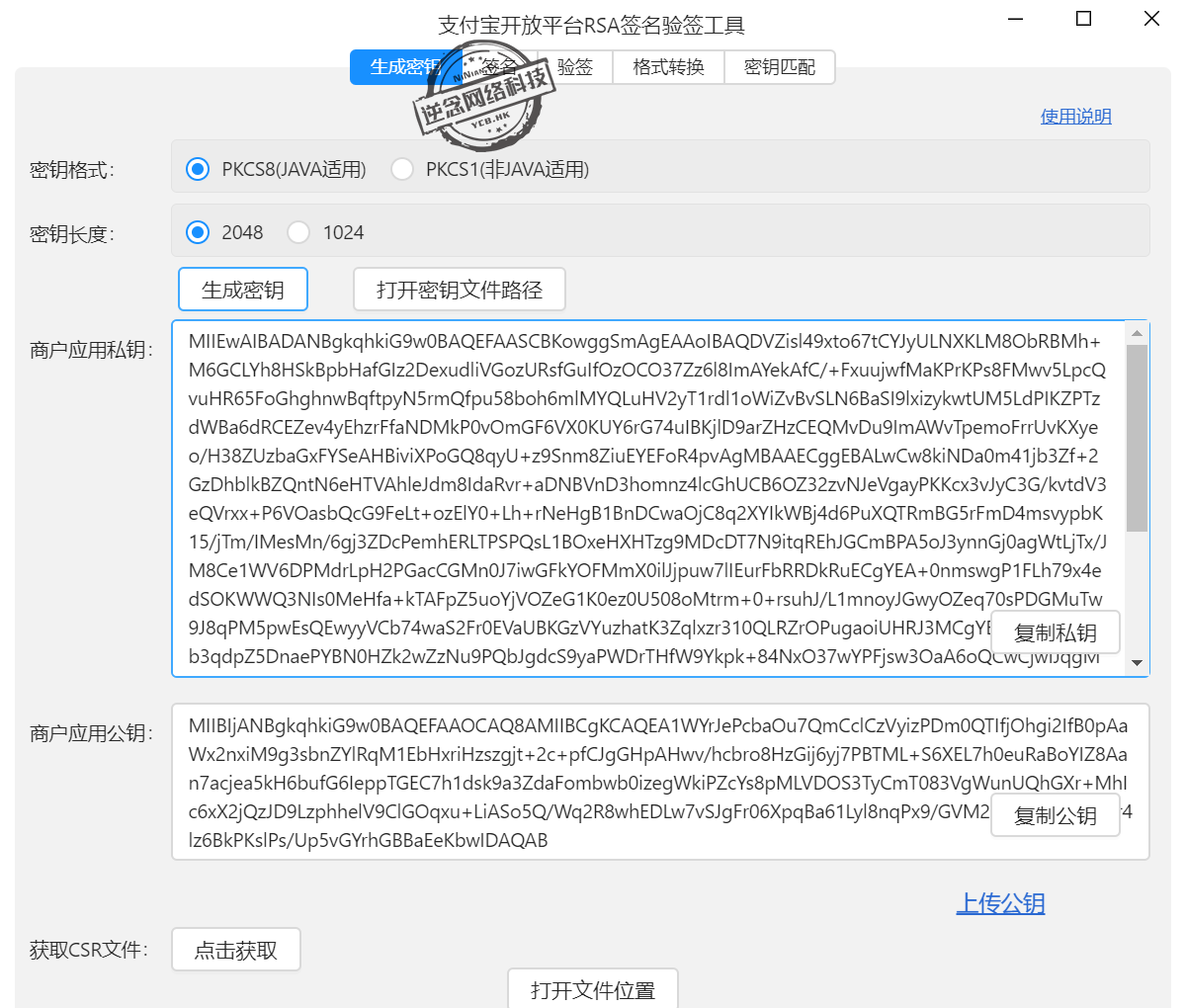This screenshot has height=1008, width=1186.
Task: Close the RSA tool window
Action: pyautogui.click(x=1151, y=19)
